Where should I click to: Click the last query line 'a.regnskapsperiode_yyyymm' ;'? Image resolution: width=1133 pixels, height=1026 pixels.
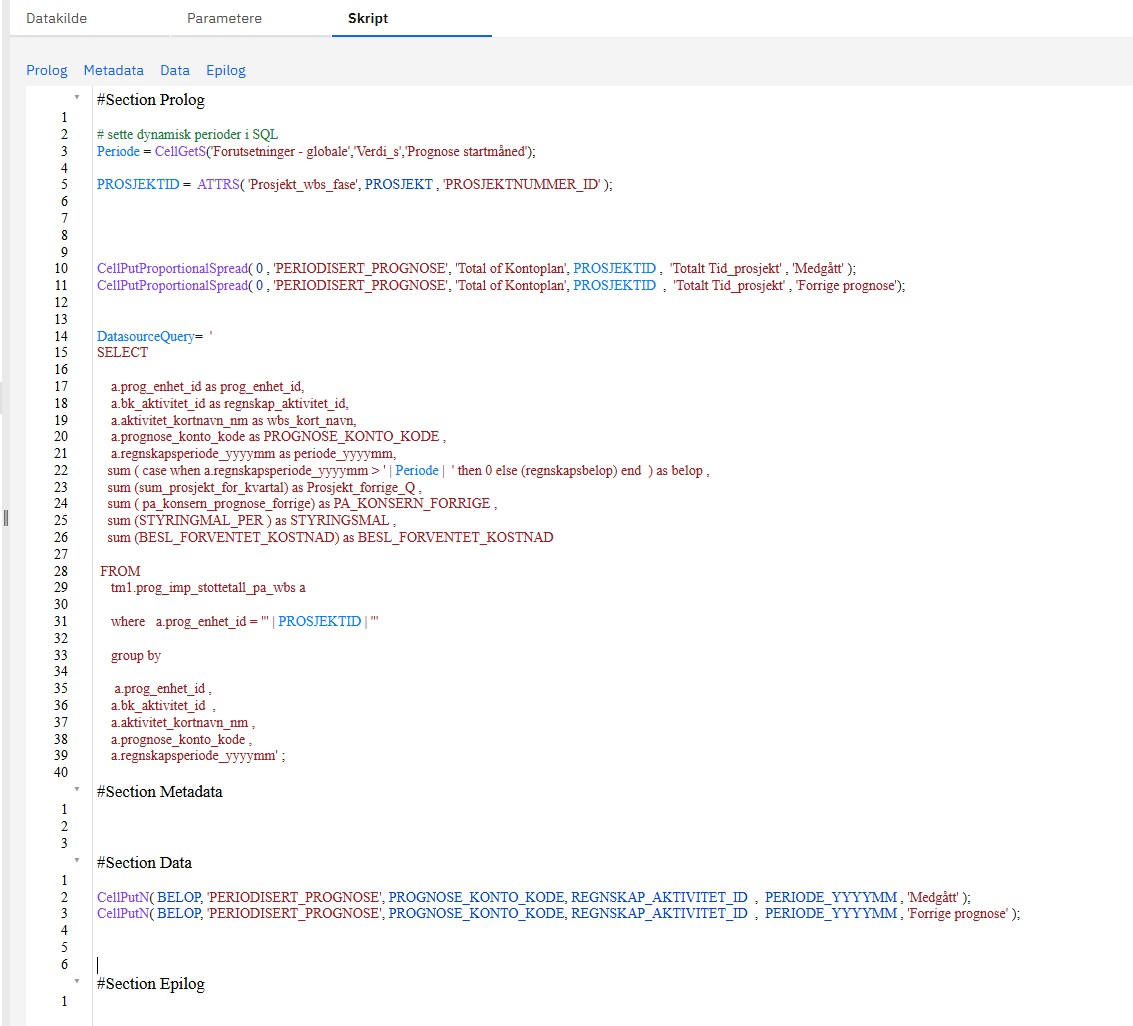198,756
